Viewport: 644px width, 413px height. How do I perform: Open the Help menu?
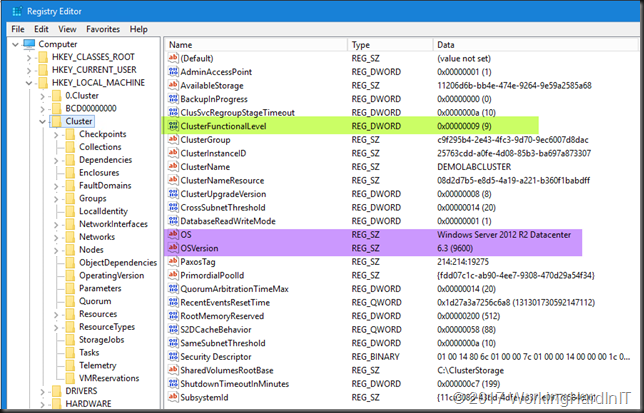[x=138, y=29]
